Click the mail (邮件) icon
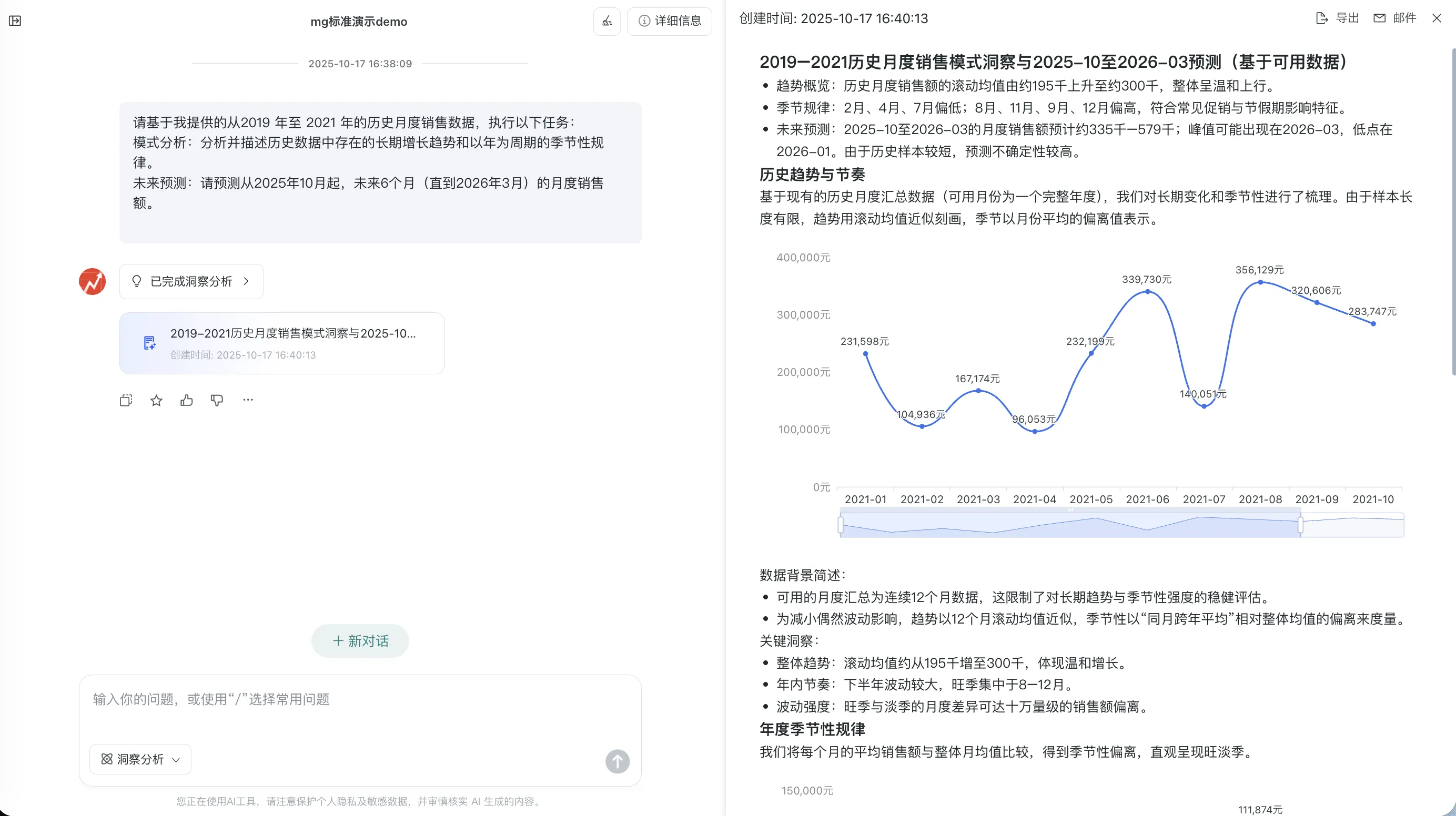1456x816 pixels. tap(1379, 18)
